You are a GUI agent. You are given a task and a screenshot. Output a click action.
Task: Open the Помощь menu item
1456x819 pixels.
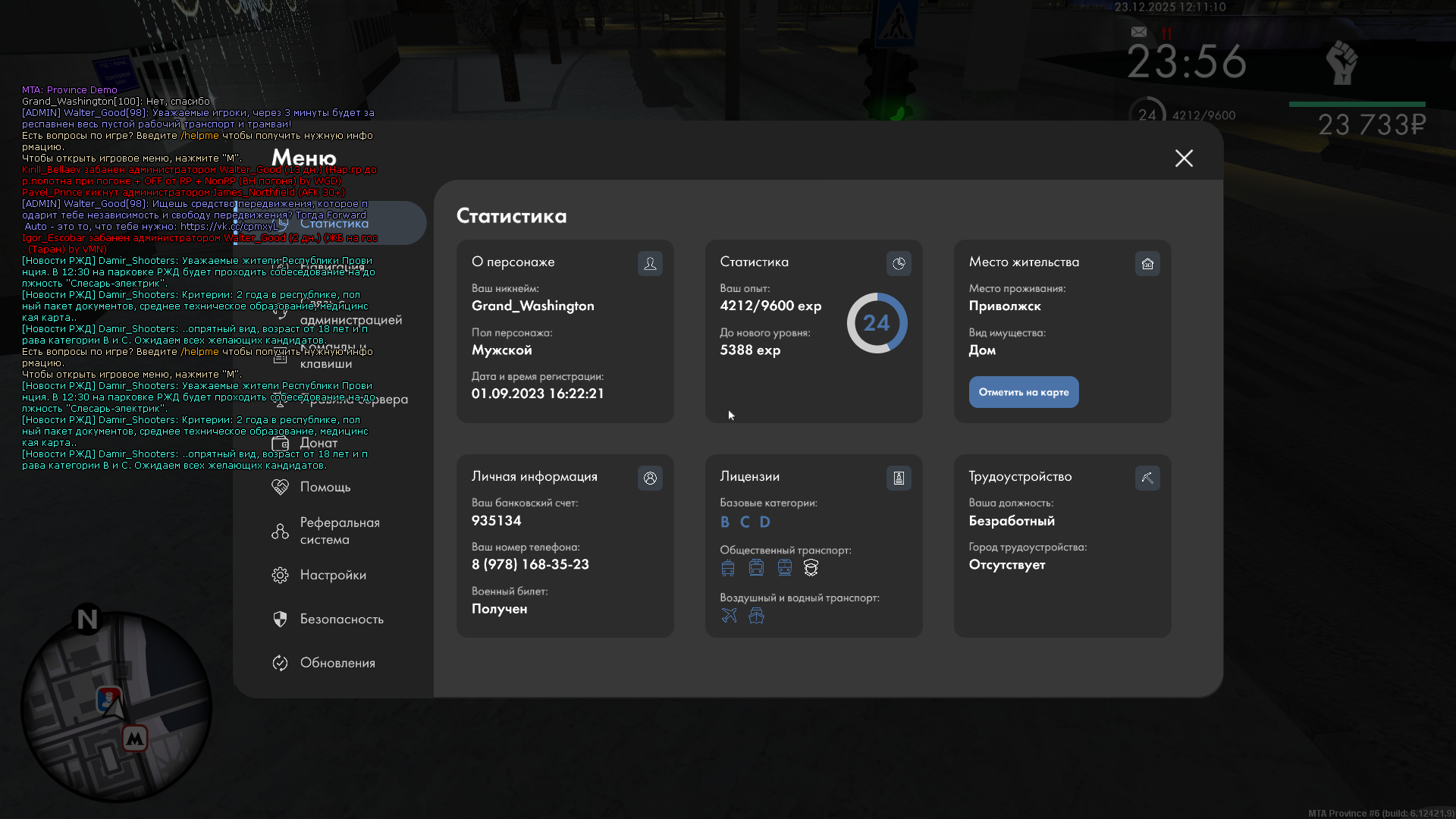click(325, 487)
